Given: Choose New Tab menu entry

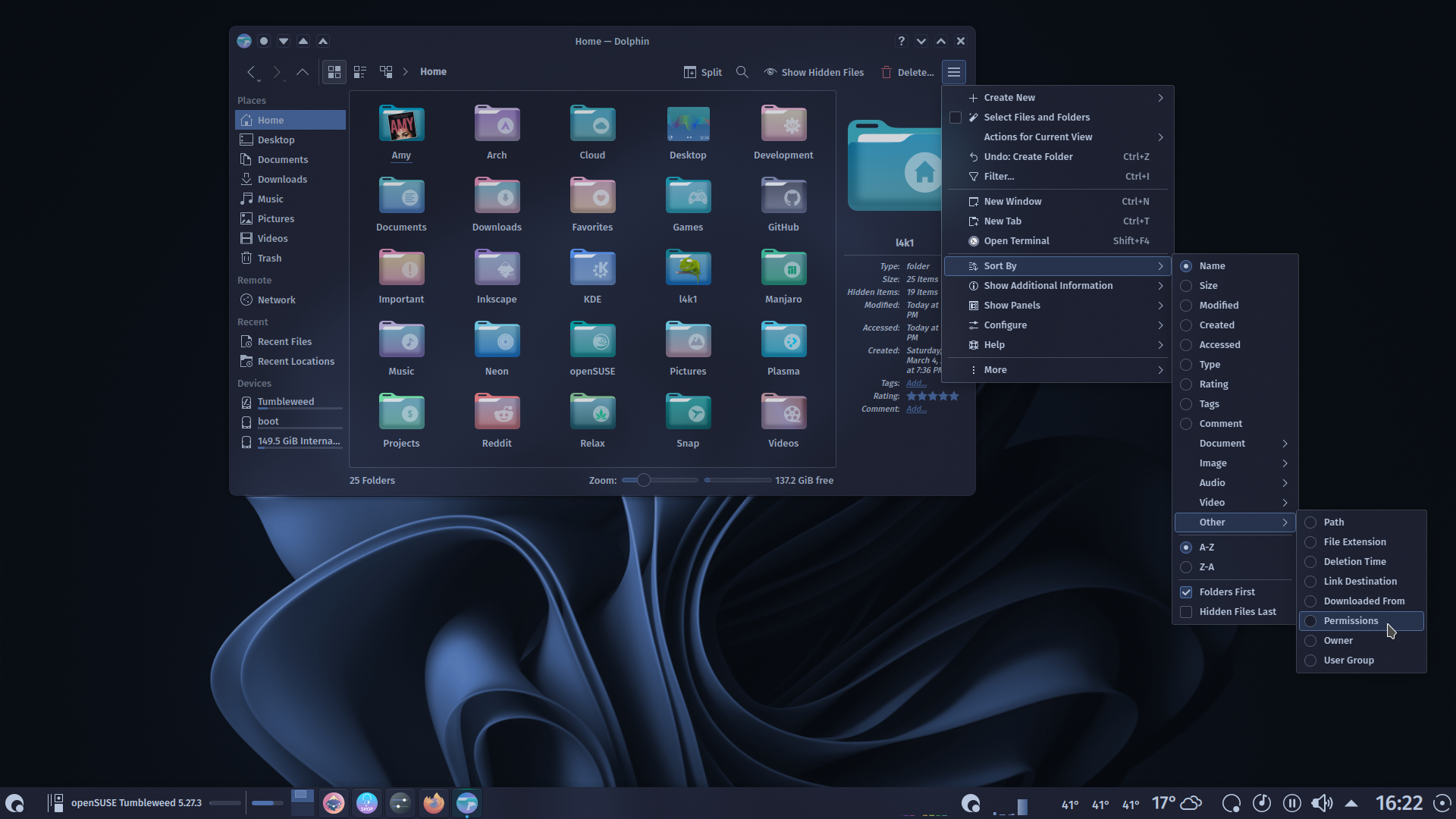Looking at the screenshot, I should [1056, 221].
